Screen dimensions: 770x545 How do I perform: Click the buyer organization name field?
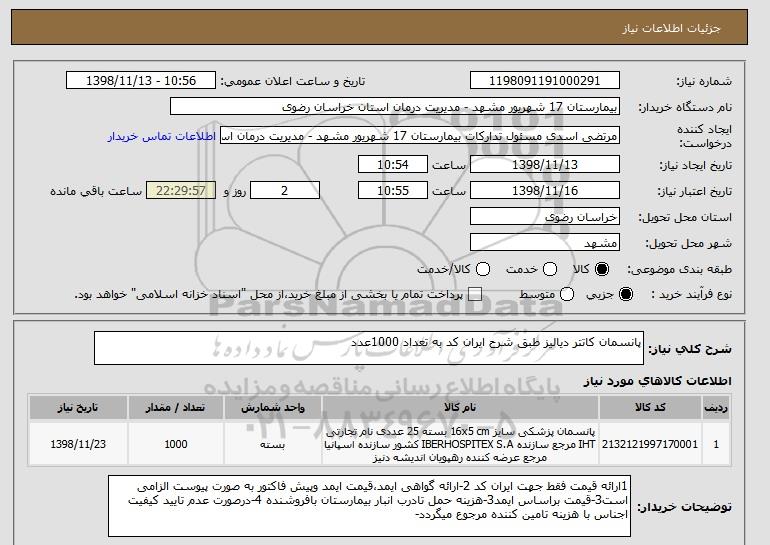395,107
